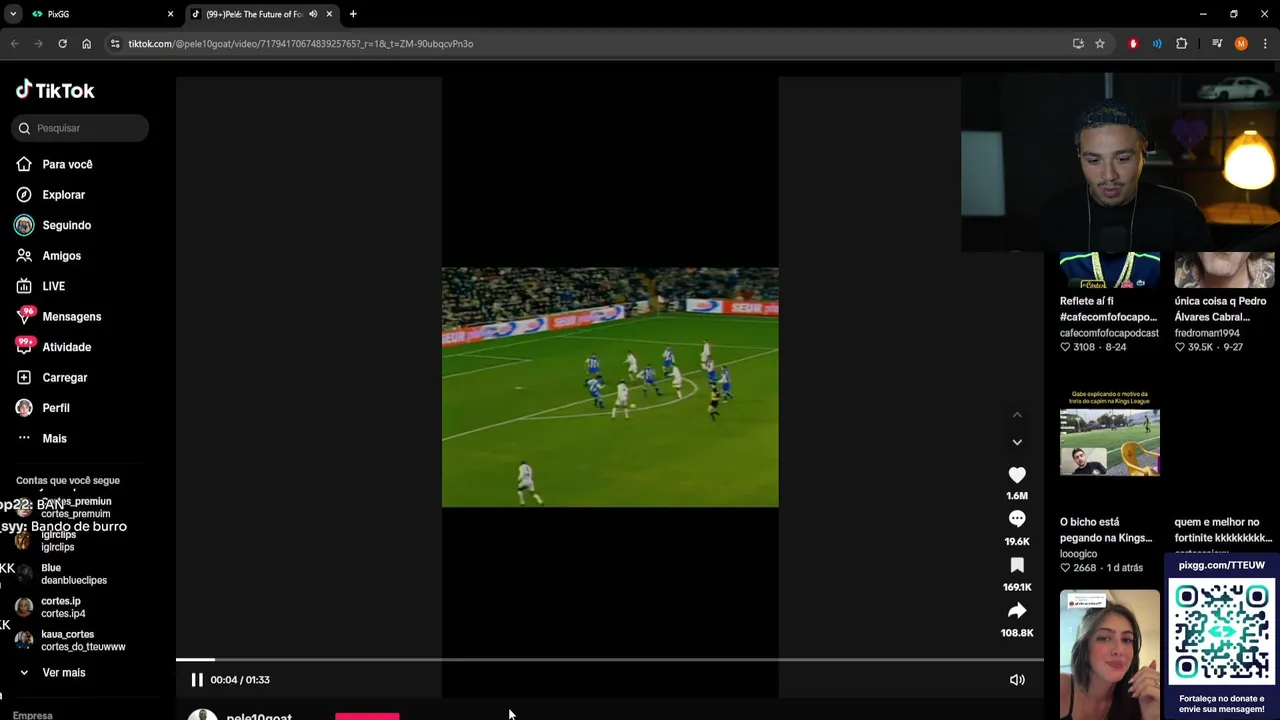Image resolution: width=1280 pixels, height=720 pixels.
Task: Click the browser home button
Action: click(86, 44)
